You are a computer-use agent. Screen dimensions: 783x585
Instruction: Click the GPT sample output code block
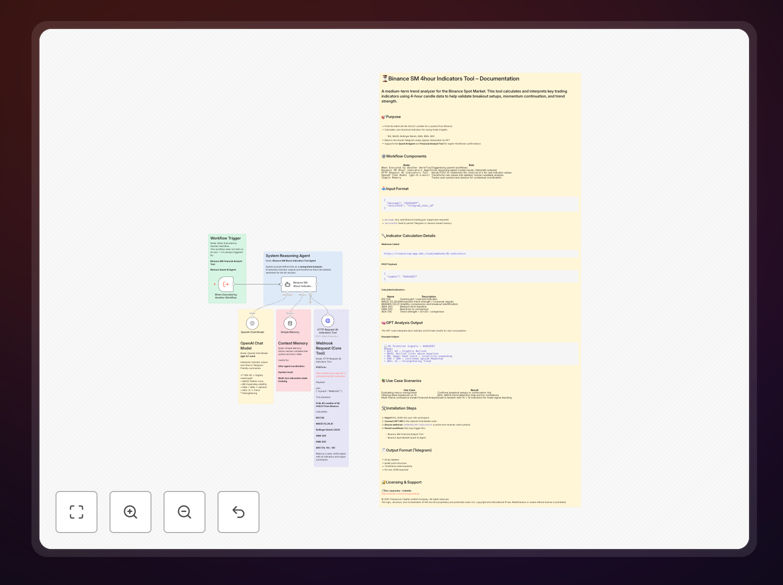pyautogui.click(x=479, y=354)
